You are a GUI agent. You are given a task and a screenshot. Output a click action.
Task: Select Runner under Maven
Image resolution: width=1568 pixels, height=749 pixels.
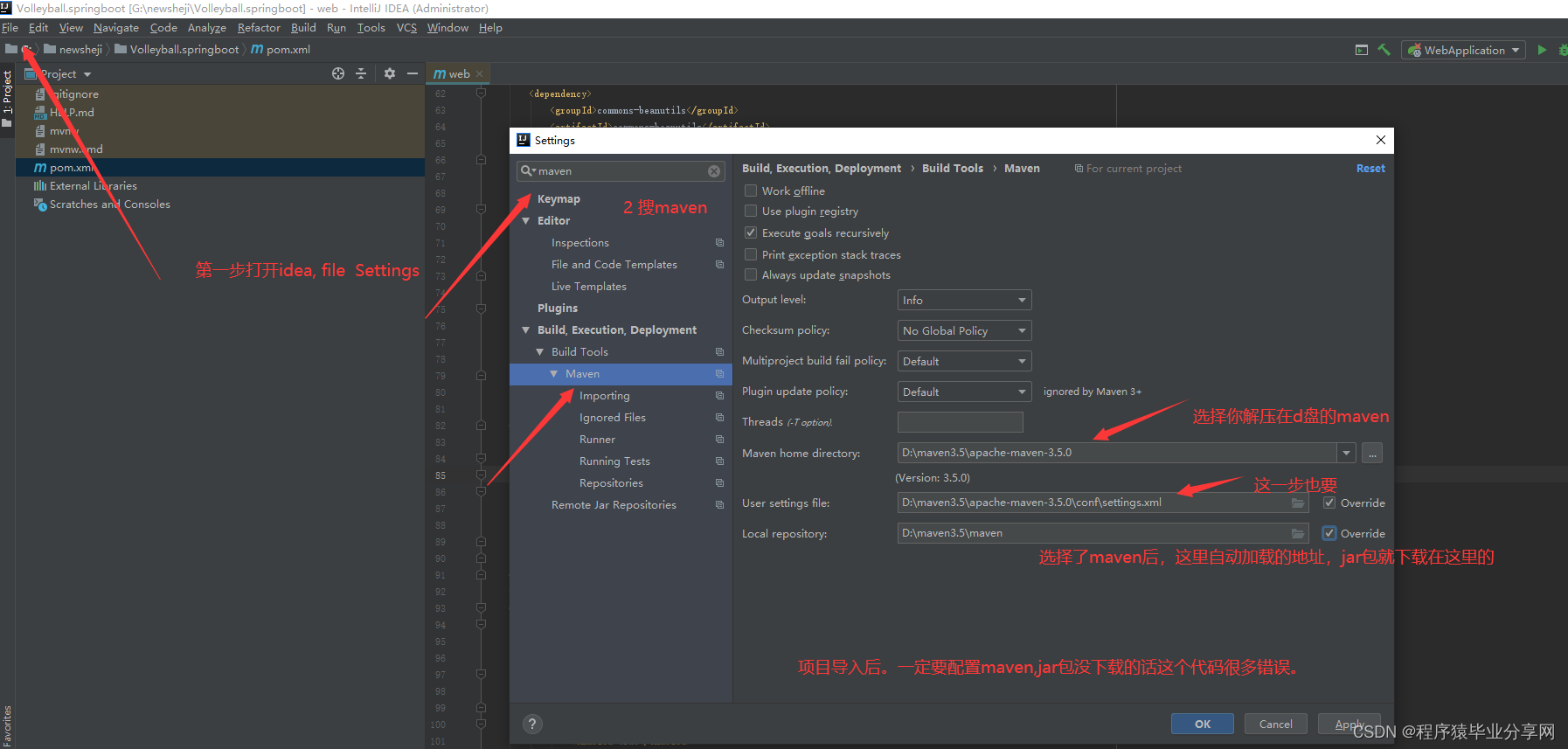tap(598, 440)
